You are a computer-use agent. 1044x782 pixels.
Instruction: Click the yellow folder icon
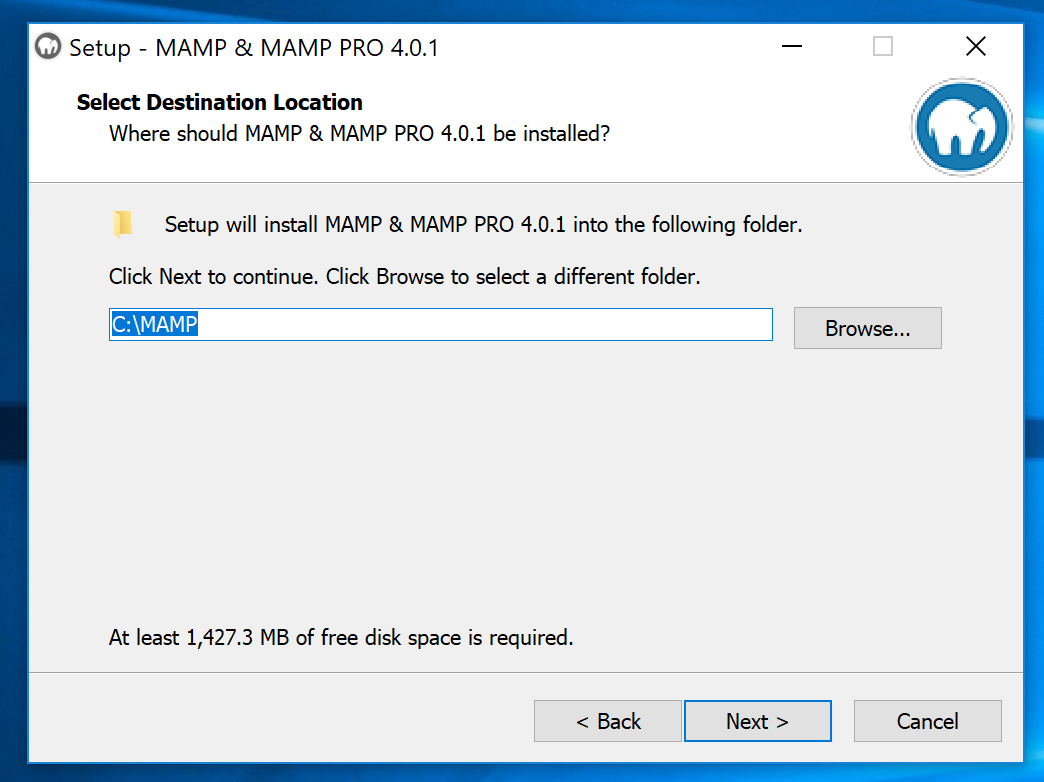click(123, 225)
